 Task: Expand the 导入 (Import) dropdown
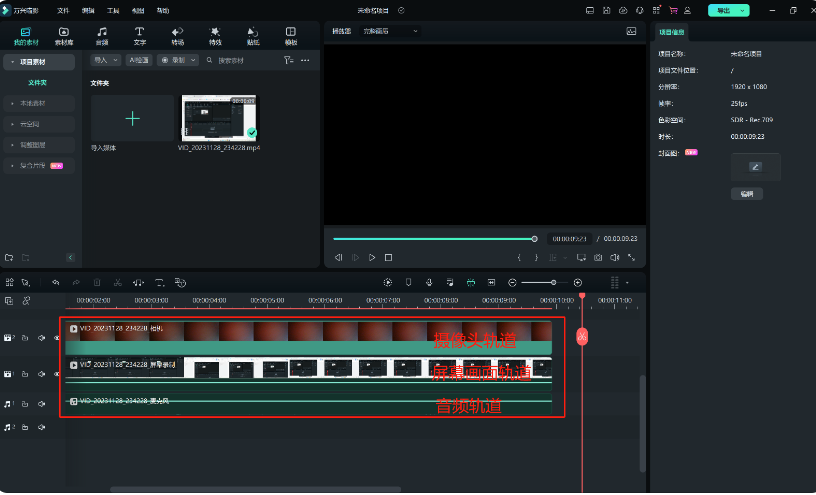(105, 60)
